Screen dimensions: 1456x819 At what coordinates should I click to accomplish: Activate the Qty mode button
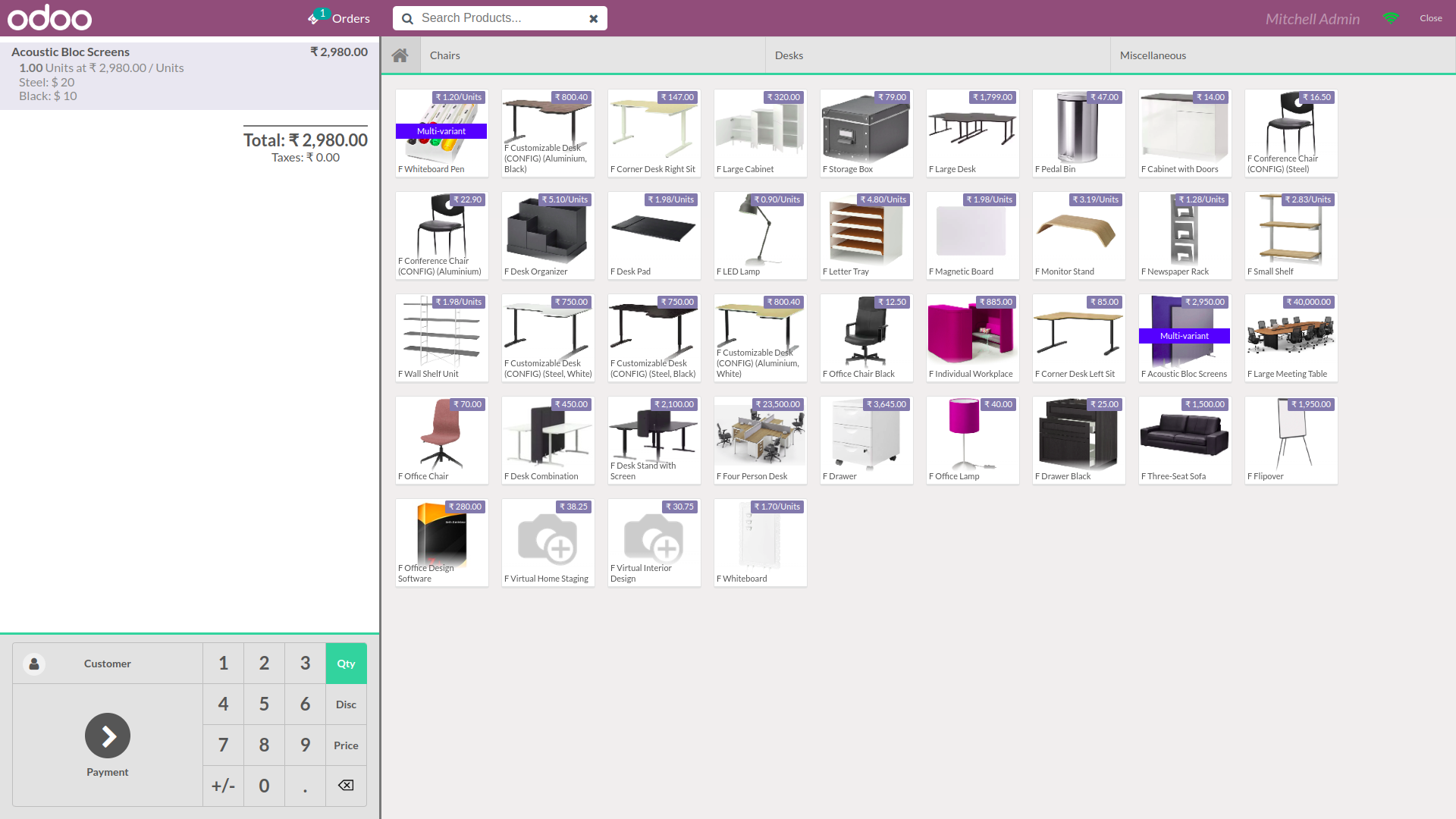coord(346,664)
